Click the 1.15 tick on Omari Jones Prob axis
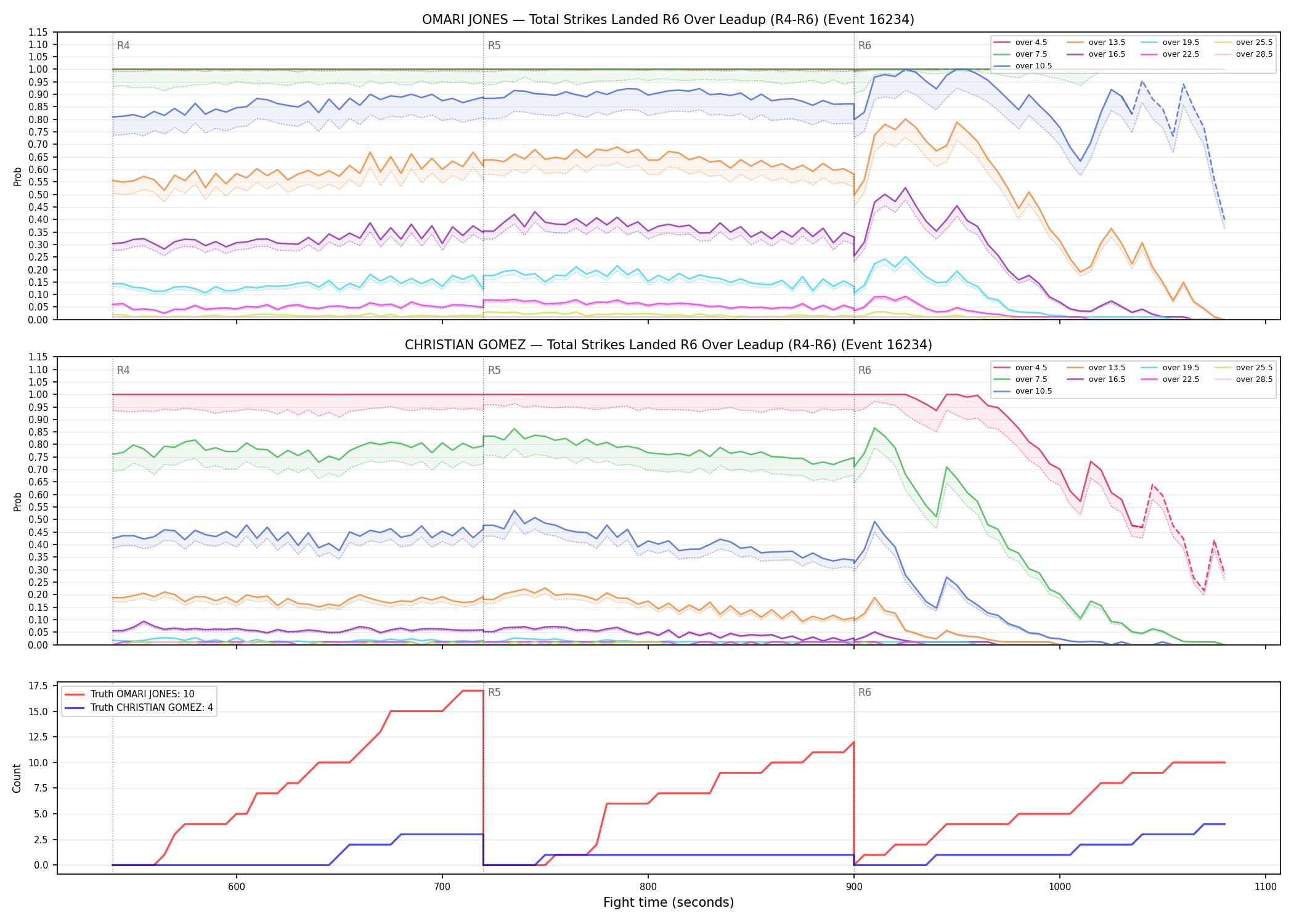 click(38, 32)
